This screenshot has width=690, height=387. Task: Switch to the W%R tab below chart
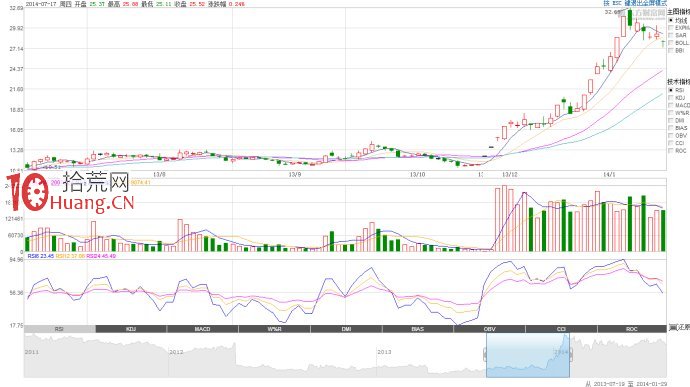coord(275,329)
